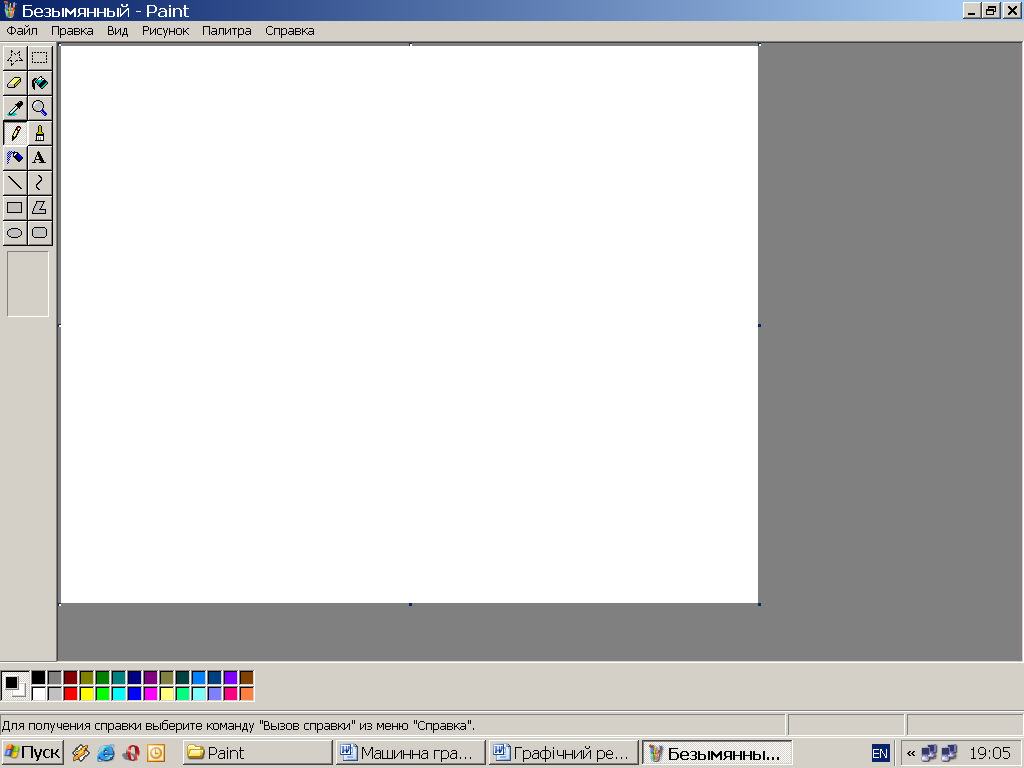Pick the black palette swatch

click(39, 677)
